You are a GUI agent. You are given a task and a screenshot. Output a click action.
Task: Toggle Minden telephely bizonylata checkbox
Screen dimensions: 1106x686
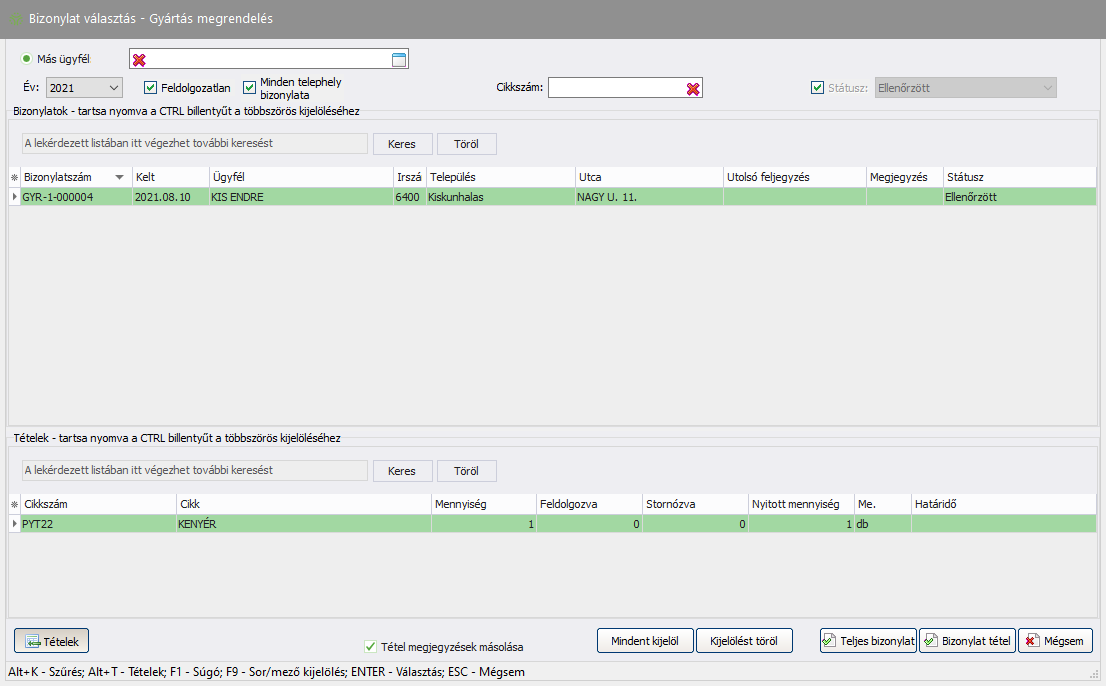250,88
